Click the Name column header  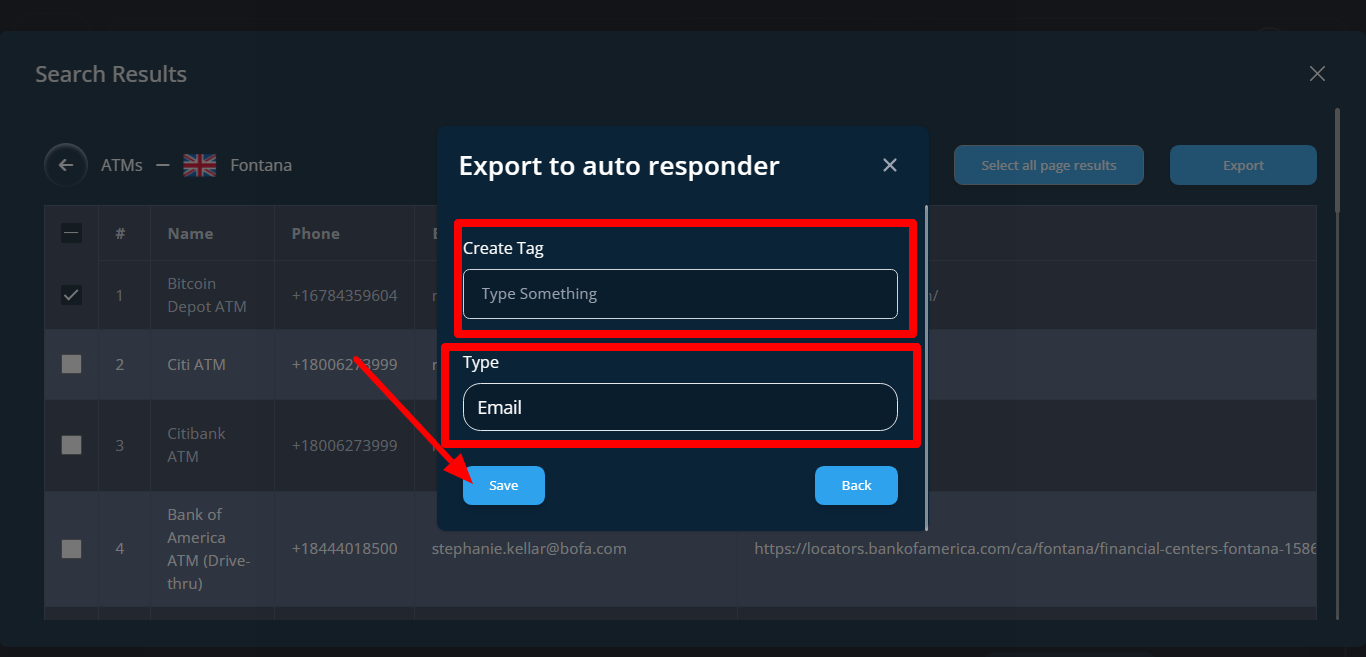190,233
